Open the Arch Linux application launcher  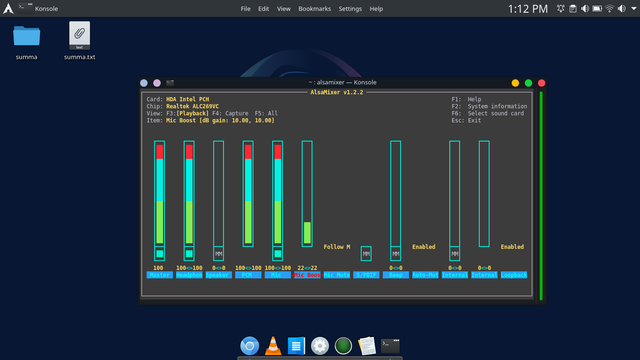coord(8,9)
